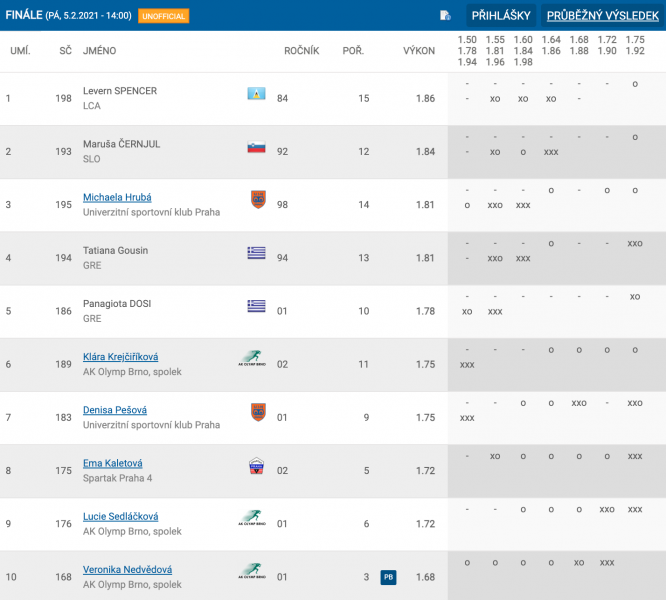
Task: Open Ema Kaletová's profile link
Action: tap(113, 463)
